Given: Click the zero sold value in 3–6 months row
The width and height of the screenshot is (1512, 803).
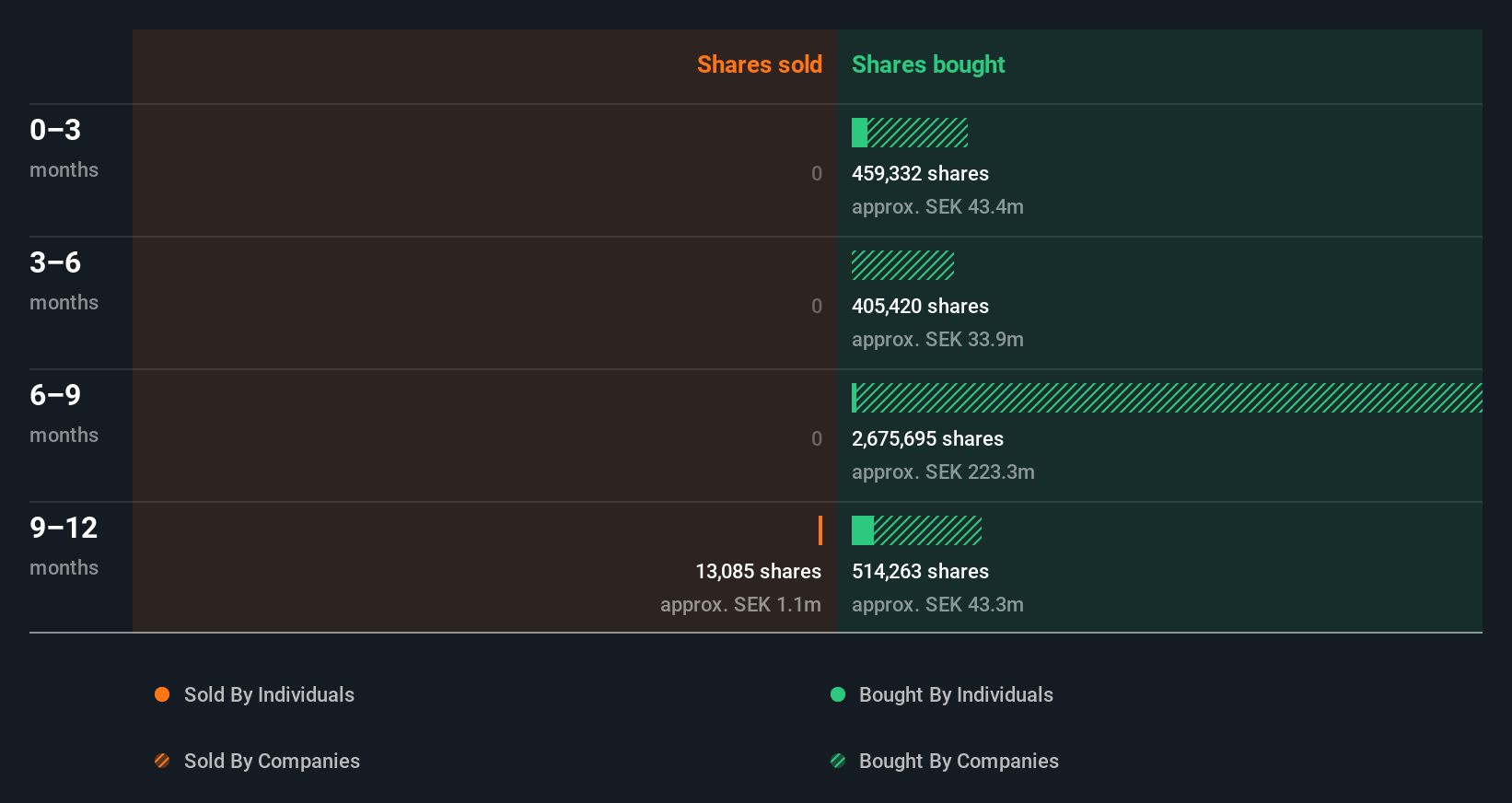Looking at the screenshot, I should pyautogui.click(x=817, y=307).
